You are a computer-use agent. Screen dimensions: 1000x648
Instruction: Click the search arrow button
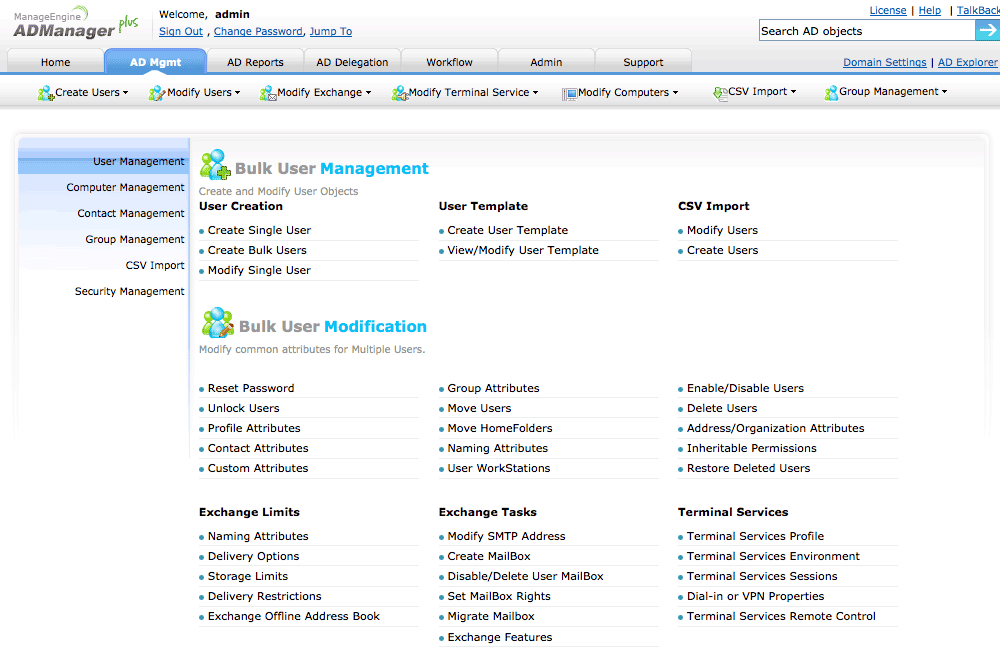click(x=987, y=30)
